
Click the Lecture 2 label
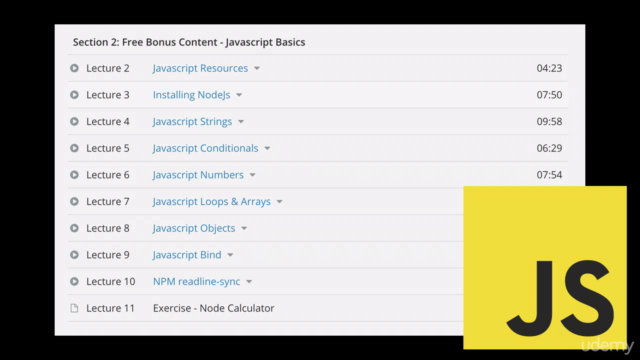click(108, 68)
